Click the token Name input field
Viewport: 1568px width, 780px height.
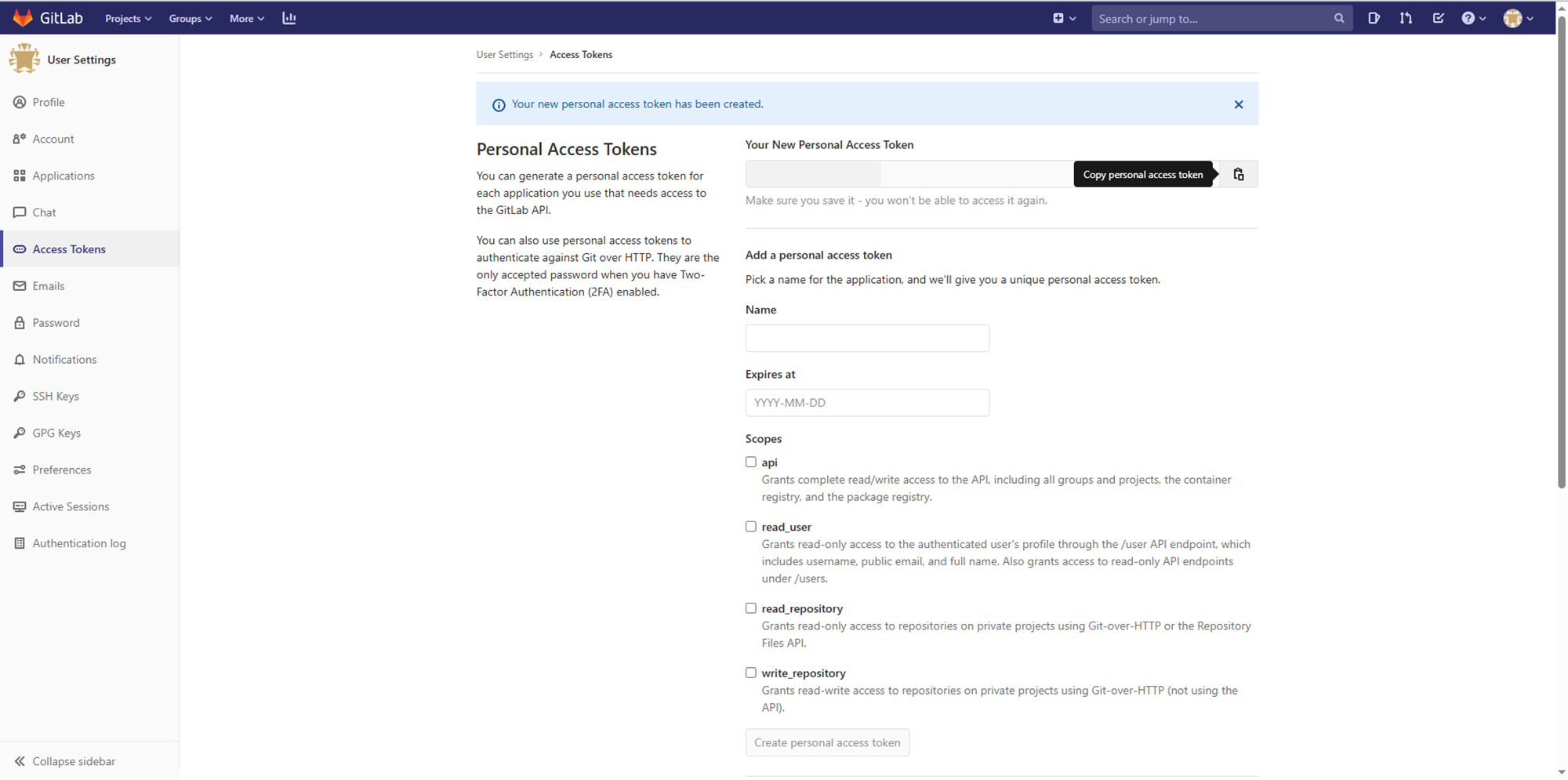click(867, 338)
